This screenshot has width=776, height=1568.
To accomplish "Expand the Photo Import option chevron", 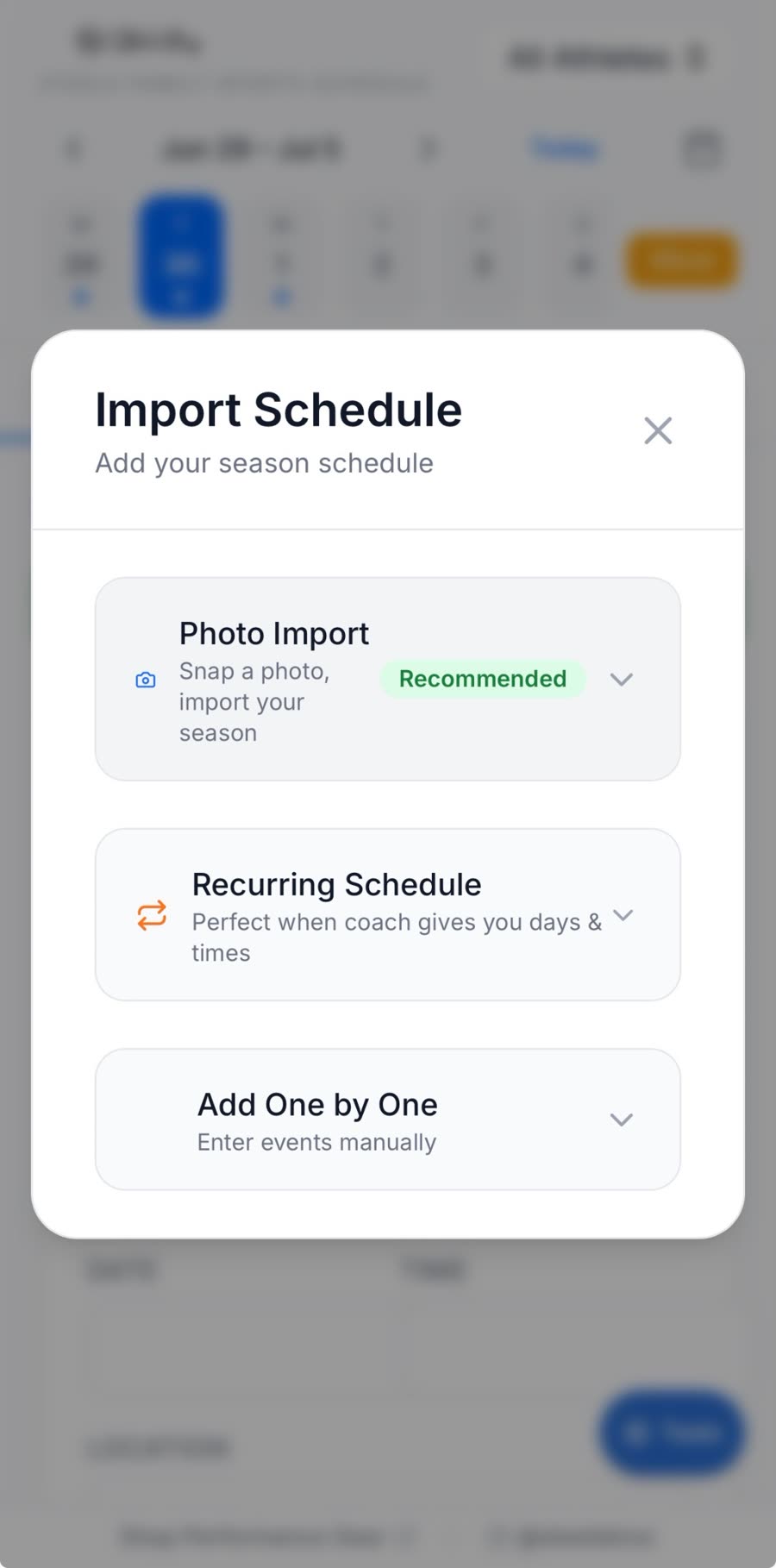I will point(622,680).
